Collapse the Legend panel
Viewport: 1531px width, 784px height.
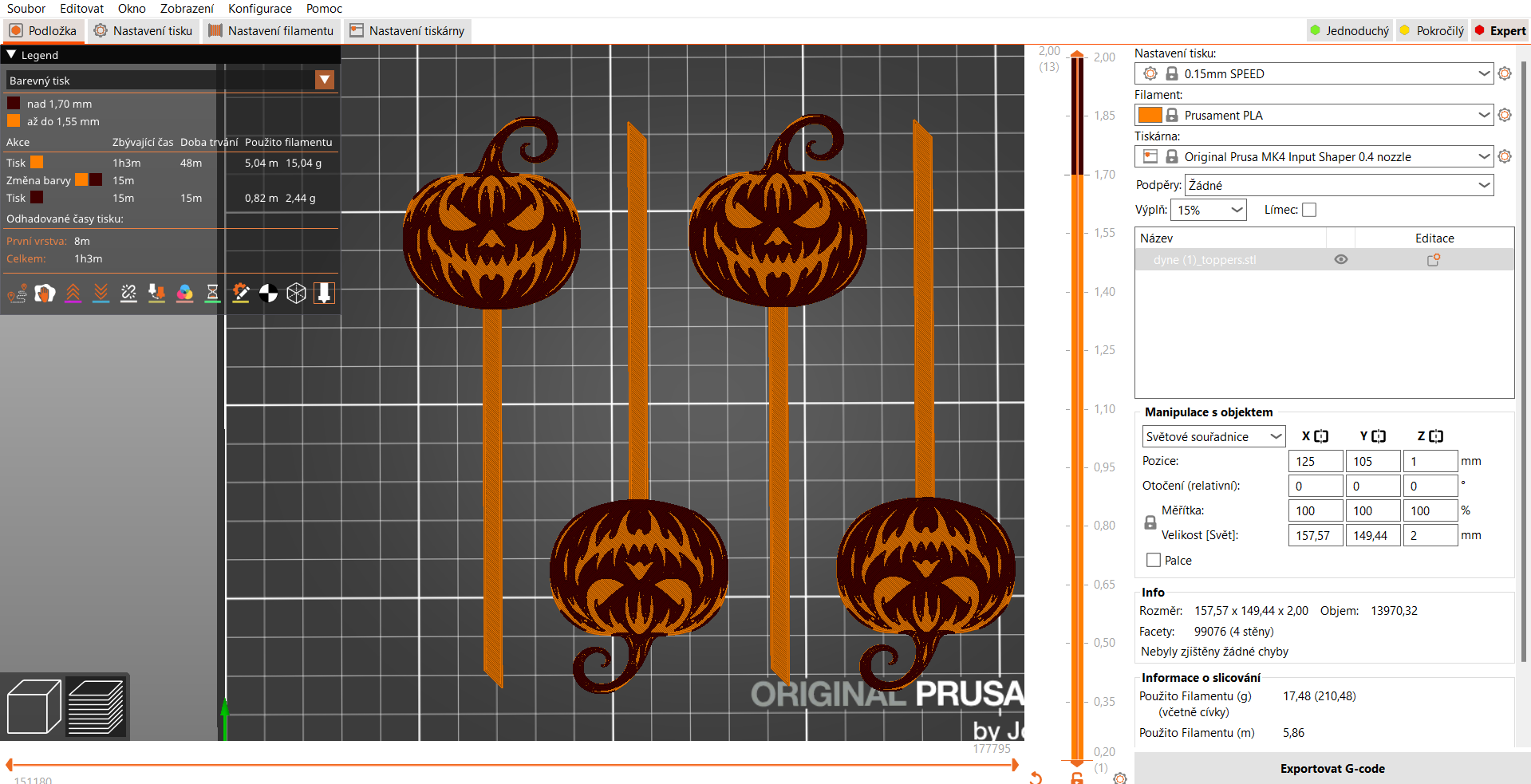pos(12,55)
